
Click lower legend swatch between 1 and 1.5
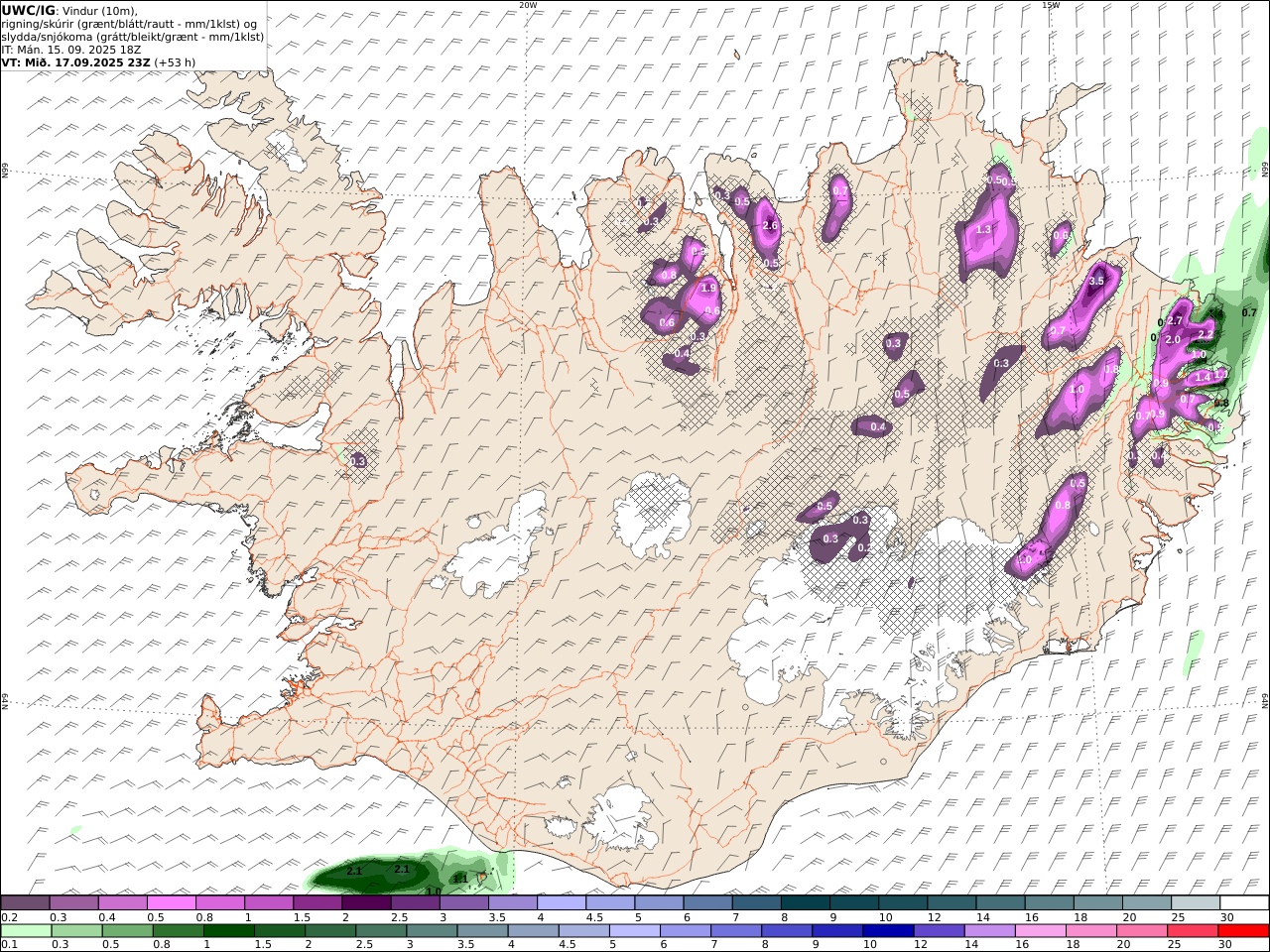[x=229, y=931]
